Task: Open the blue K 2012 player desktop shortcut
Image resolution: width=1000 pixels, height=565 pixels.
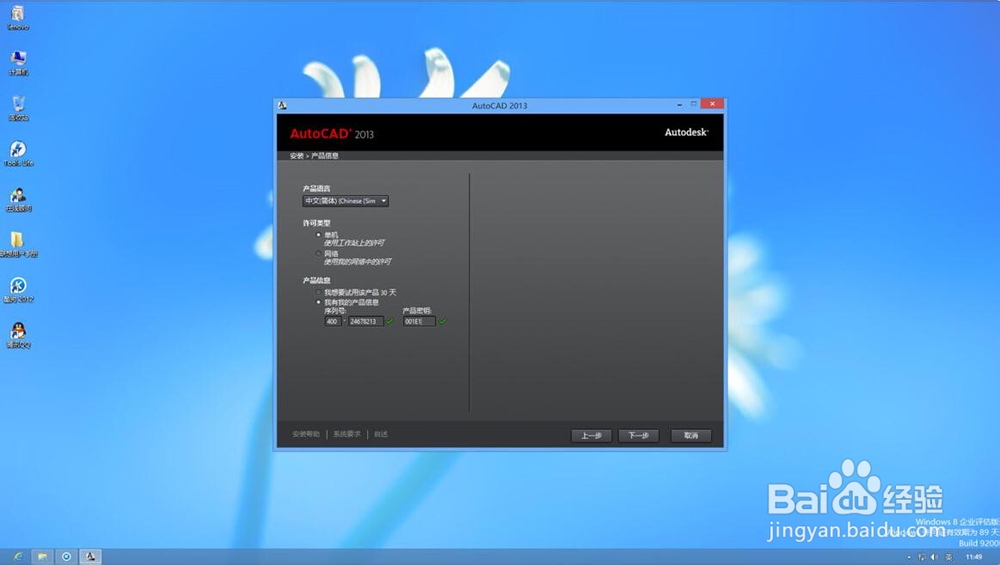Action: [x=18, y=290]
